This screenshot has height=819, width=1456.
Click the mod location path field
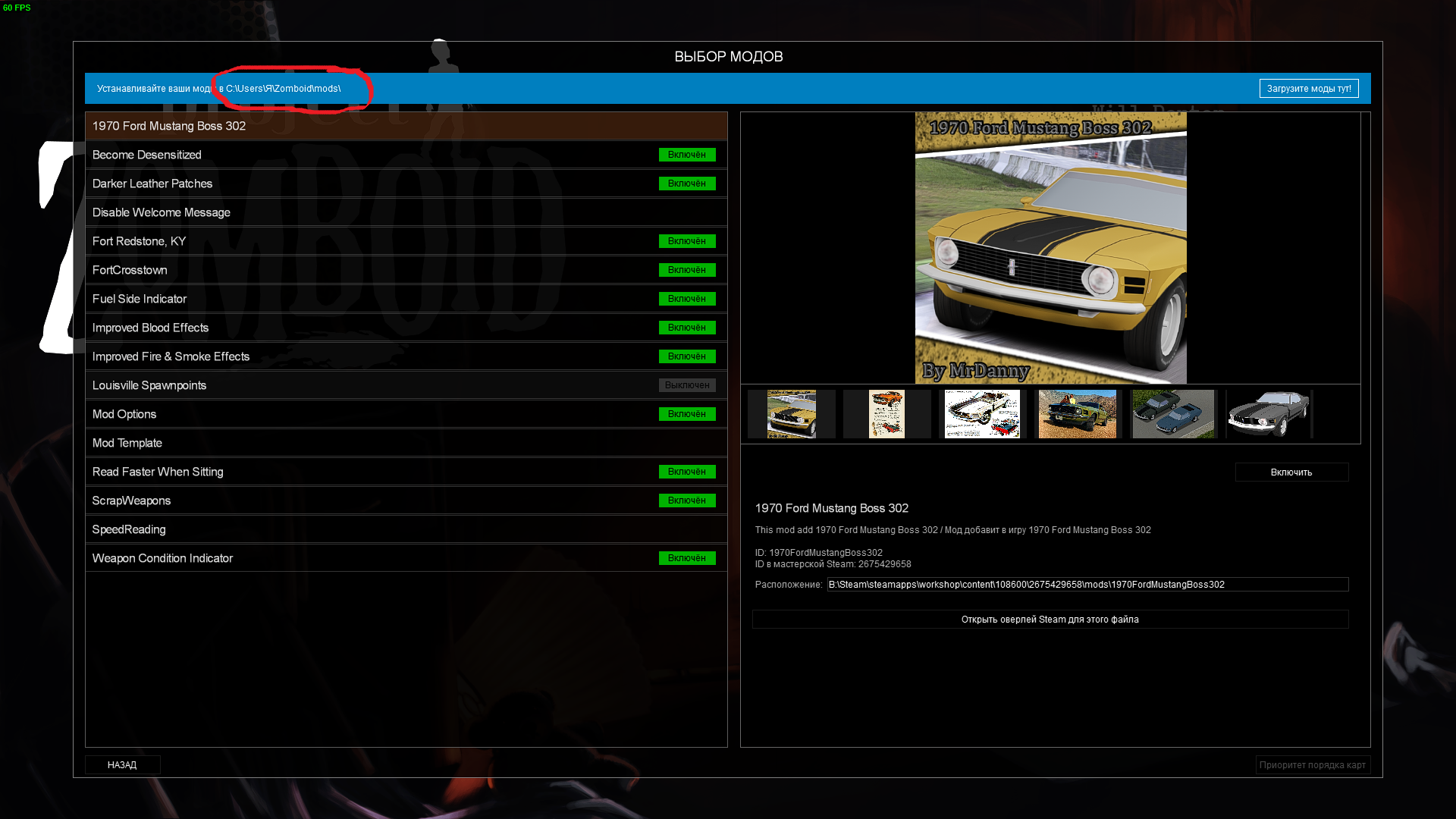tap(1087, 585)
